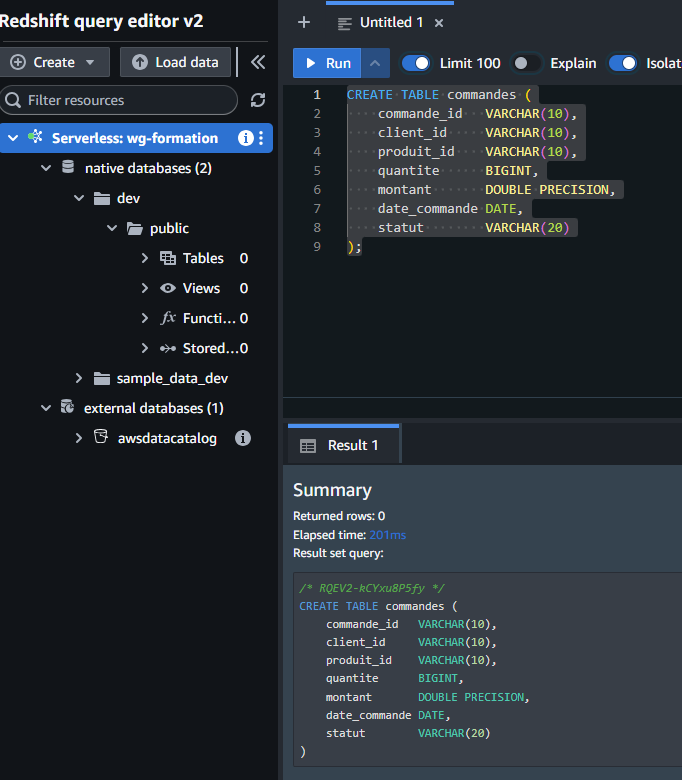The width and height of the screenshot is (682, 780).
Task: Select the Views label in tree
Action: [201, 288]
